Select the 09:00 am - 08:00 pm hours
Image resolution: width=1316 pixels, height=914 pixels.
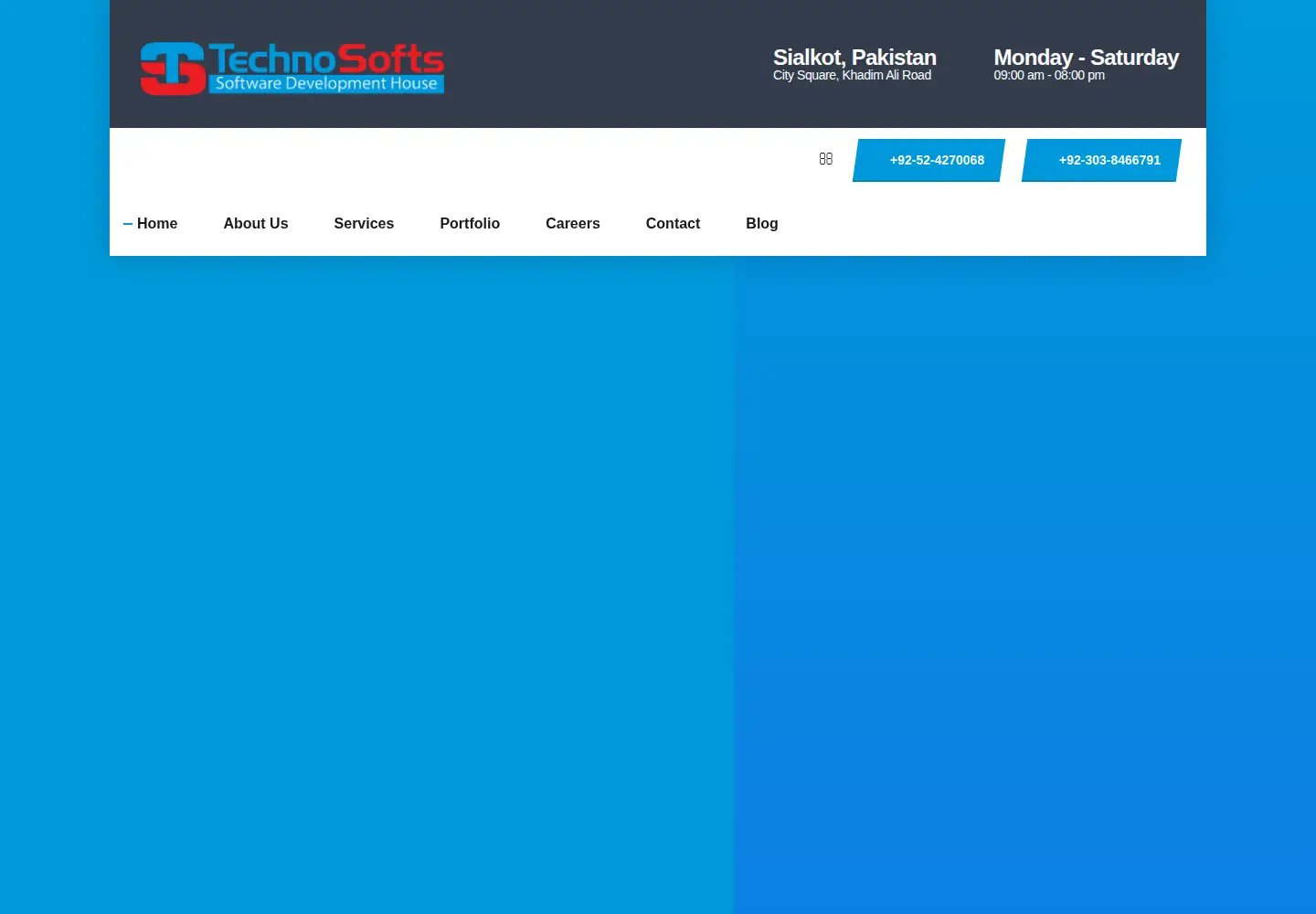pos(1049,75)
